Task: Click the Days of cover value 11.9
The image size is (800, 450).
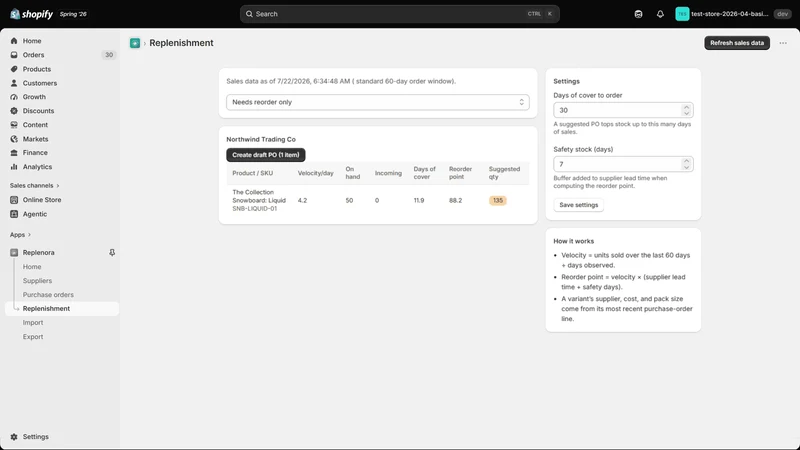Action: click(x=419, y=201)
